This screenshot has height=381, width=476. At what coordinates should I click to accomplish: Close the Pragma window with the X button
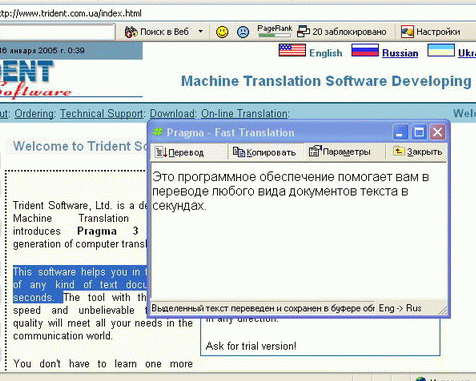coord(437,132)
